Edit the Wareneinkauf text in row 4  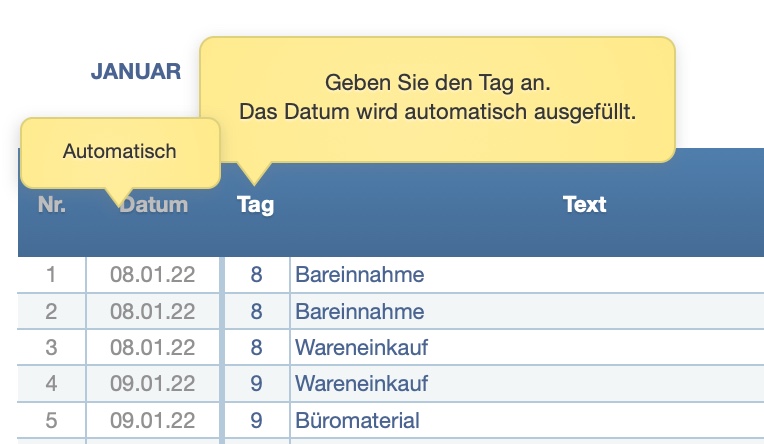[361, 384]
